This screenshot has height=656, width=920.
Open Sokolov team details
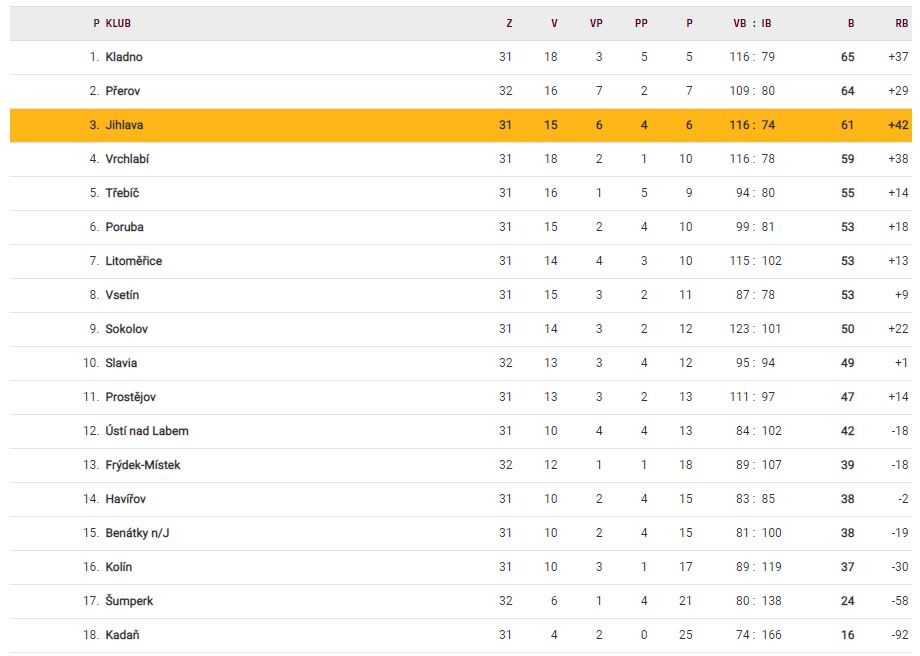pos(126,329)
